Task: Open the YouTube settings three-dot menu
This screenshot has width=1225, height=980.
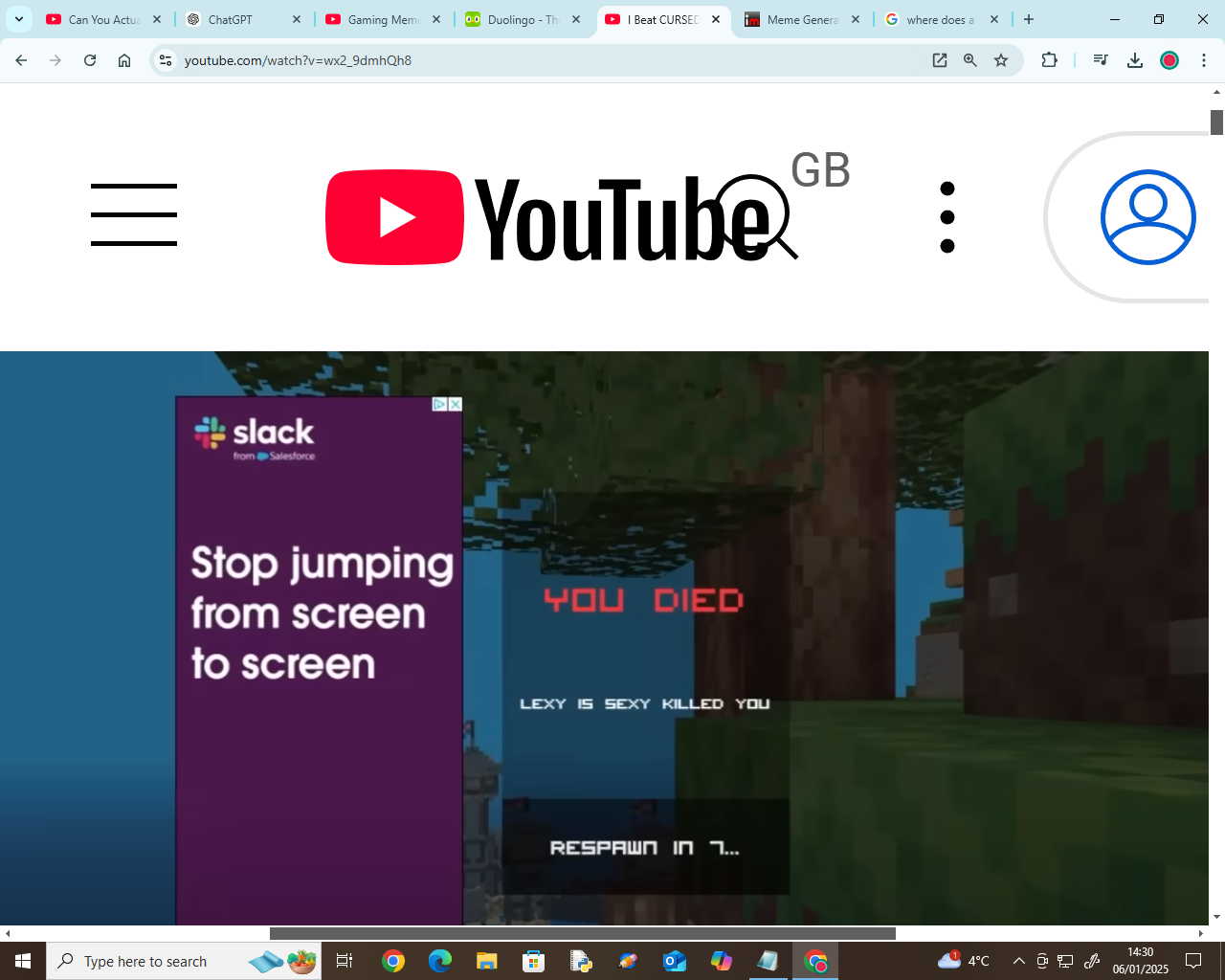Action: point(947,217)
